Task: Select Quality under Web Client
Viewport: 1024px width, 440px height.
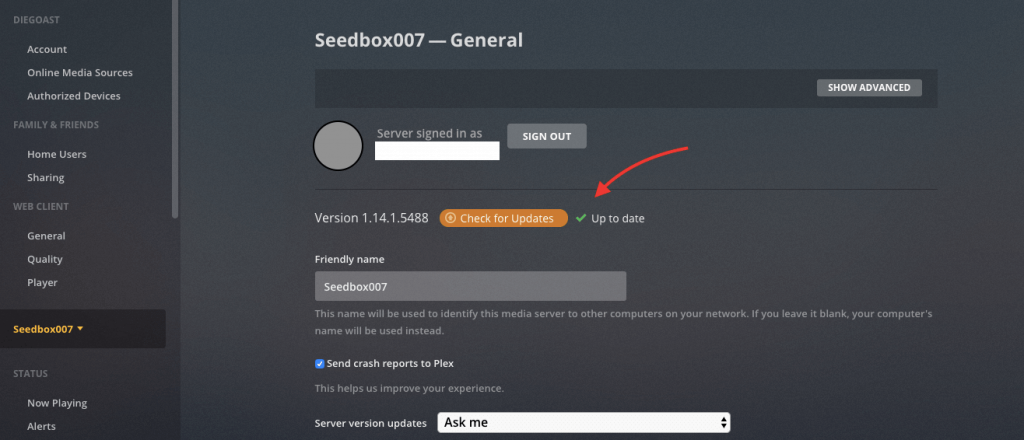Action: point(45,259)
